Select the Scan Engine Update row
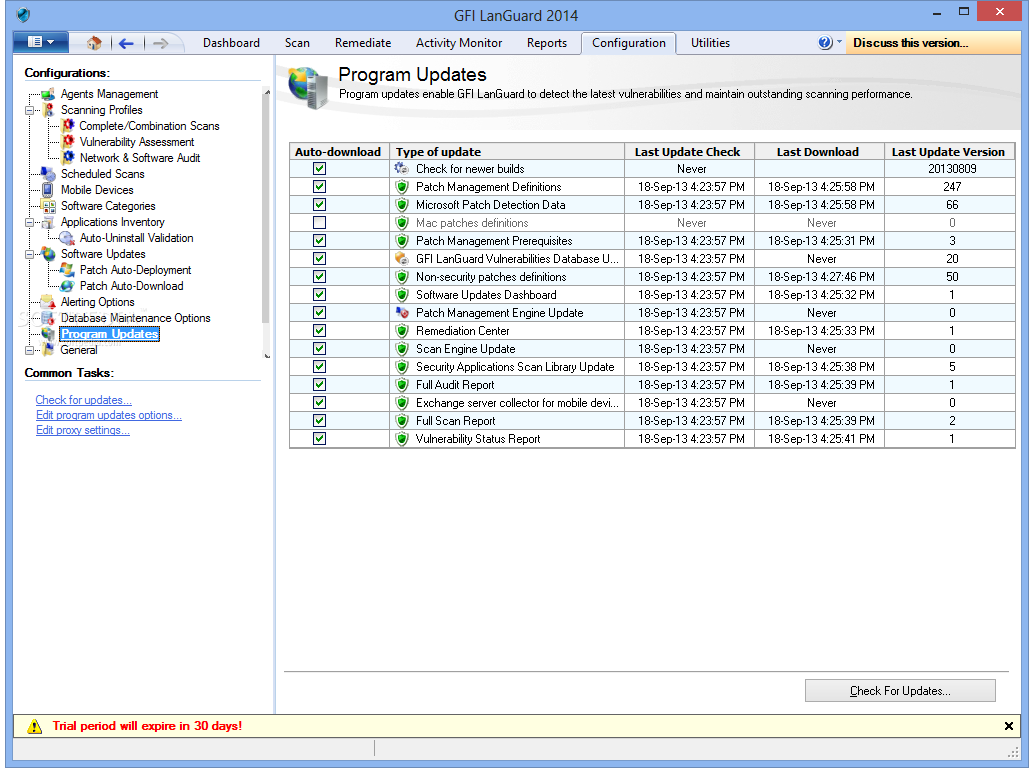The height and width of the screenshot is (768, 1029). point(652,349)
